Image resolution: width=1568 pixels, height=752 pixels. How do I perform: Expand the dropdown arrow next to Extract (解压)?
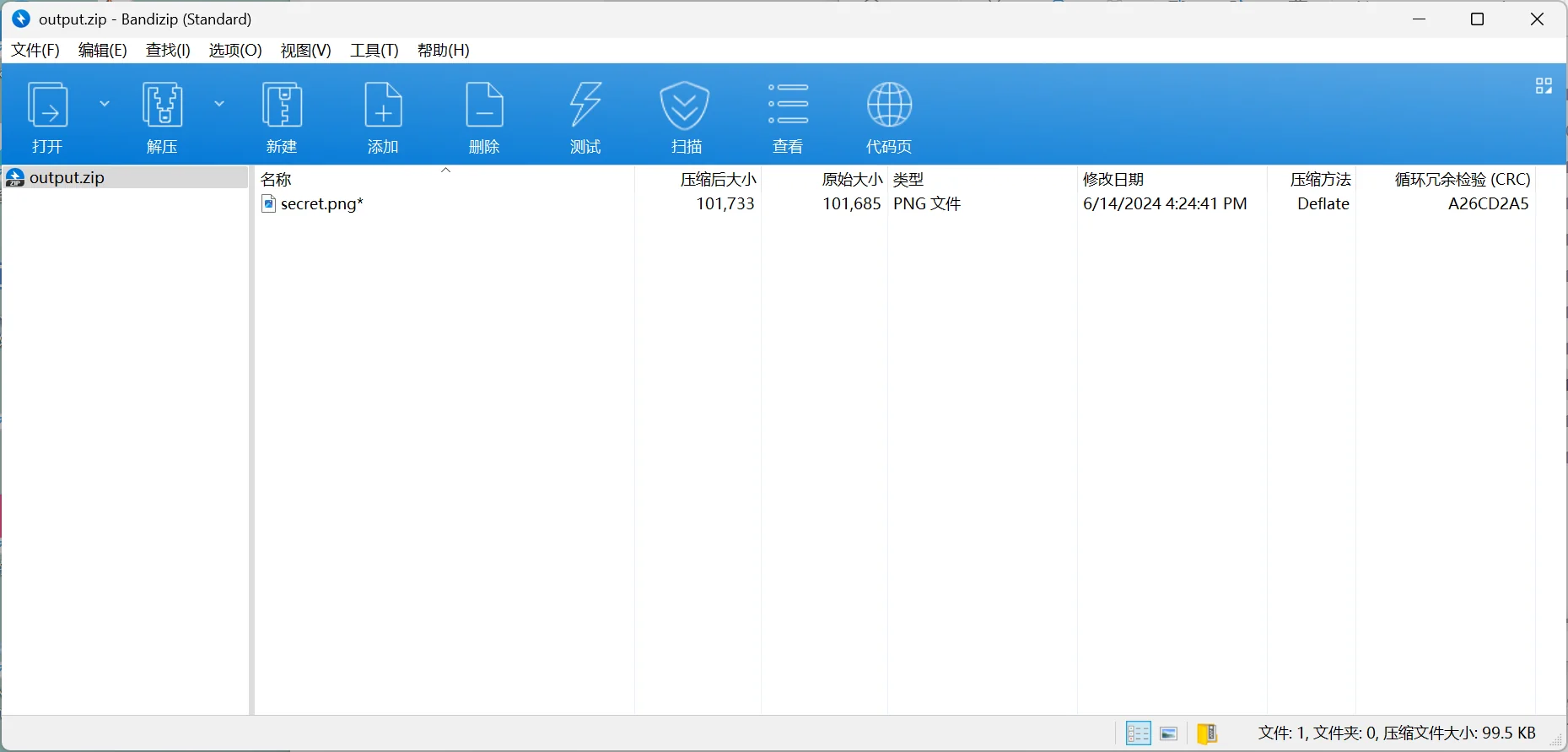pyautogui.click(x=219, y=104)
